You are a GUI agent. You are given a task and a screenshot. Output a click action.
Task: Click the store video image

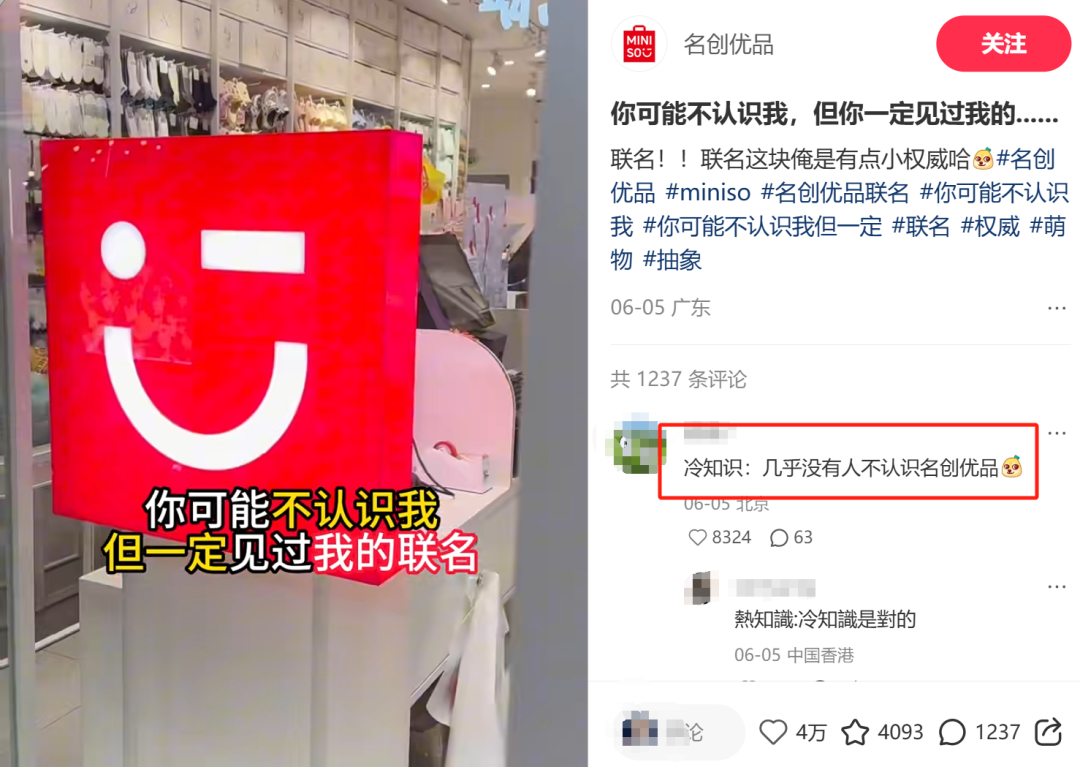pyautogui.click(x=293, y=384)
